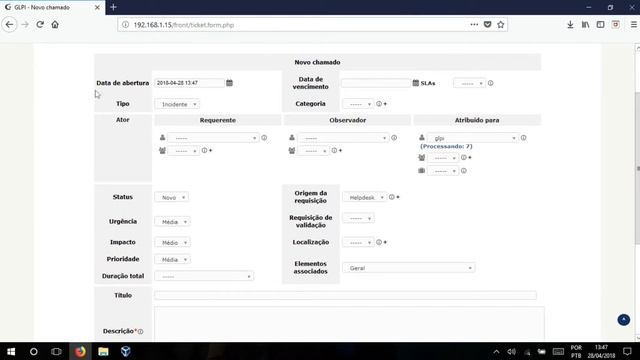Click into the Descrição text area
The width and height of the screenshot is (640, 360).
349,324
